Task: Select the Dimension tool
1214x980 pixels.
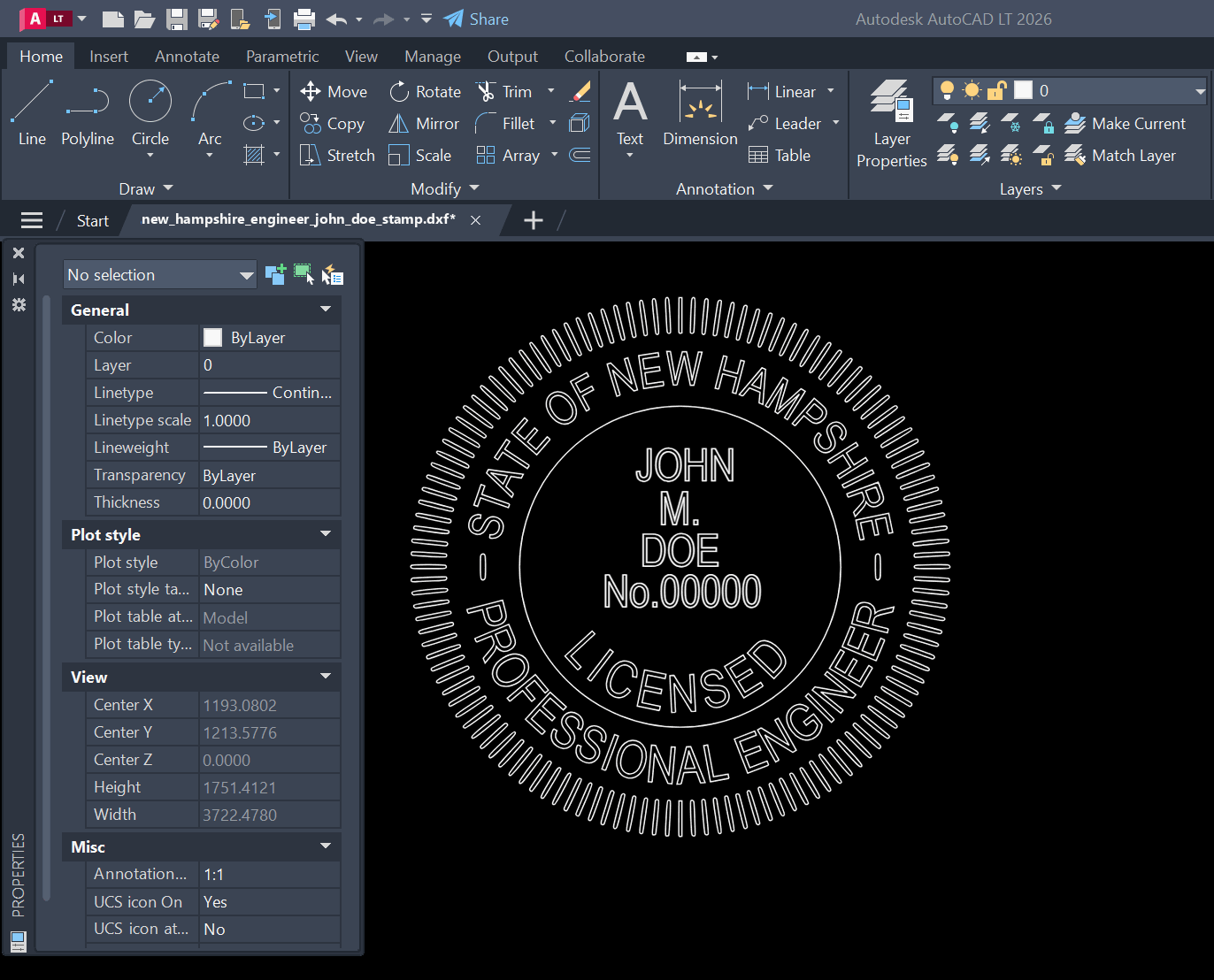Action: (700, 113)
